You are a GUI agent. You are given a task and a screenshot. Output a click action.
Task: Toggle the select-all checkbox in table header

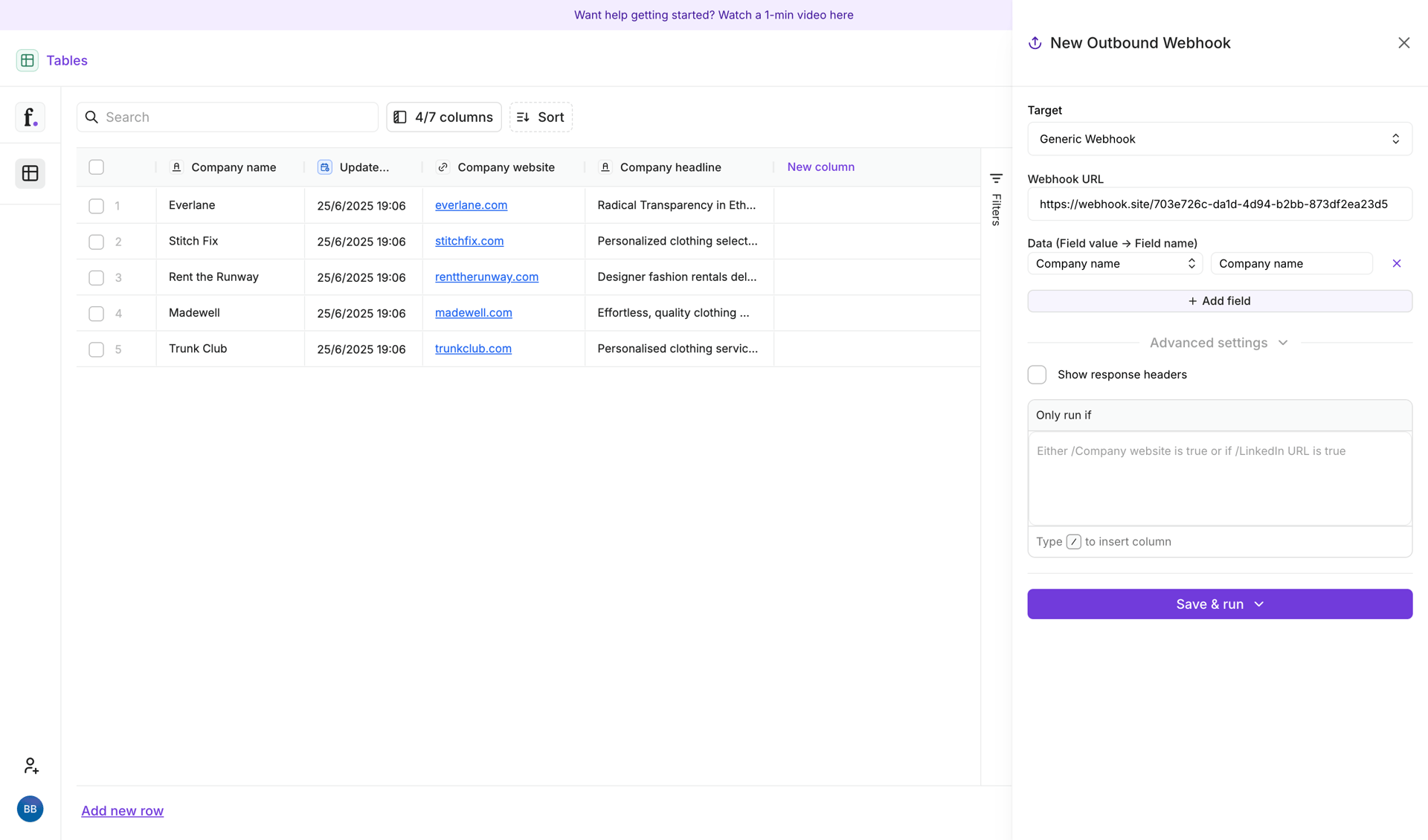96,167
